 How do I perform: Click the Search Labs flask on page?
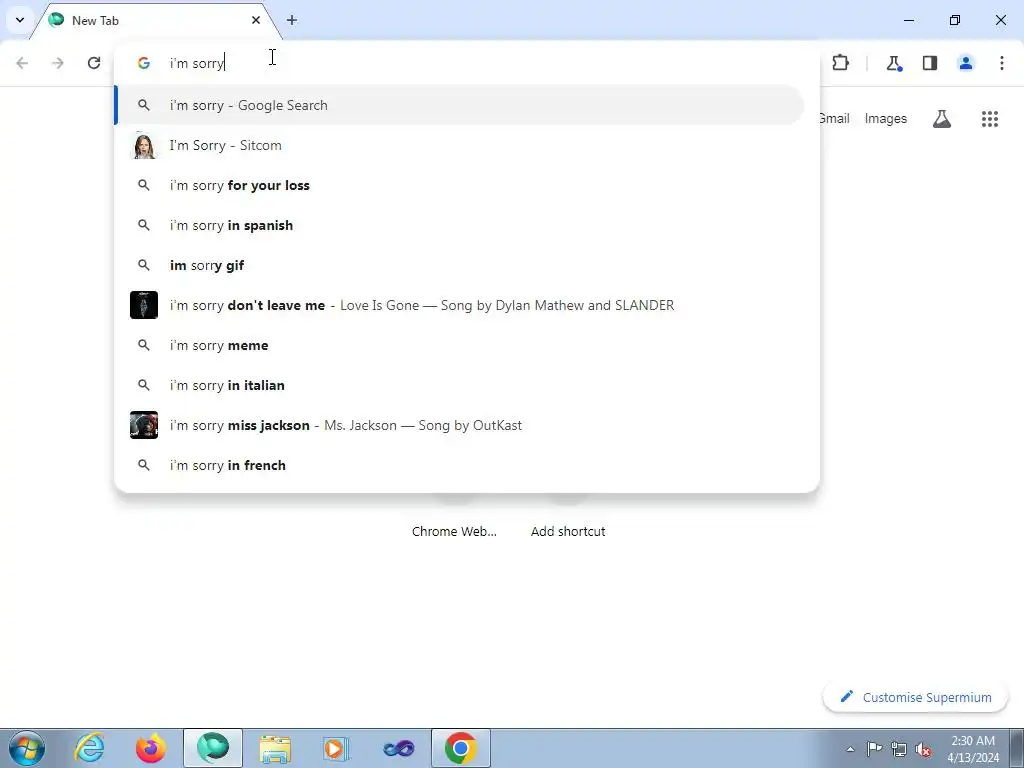click(942, 119)
